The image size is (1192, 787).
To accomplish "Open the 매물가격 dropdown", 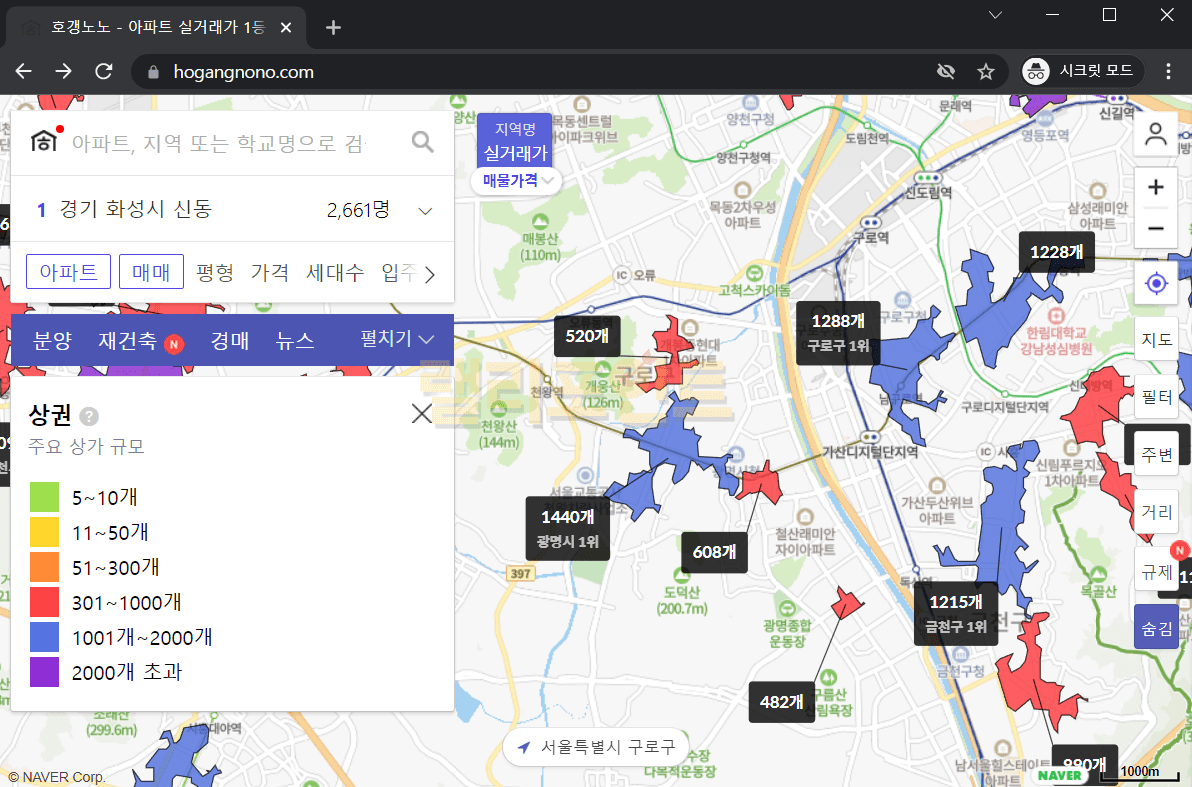I will click(517, 180).
